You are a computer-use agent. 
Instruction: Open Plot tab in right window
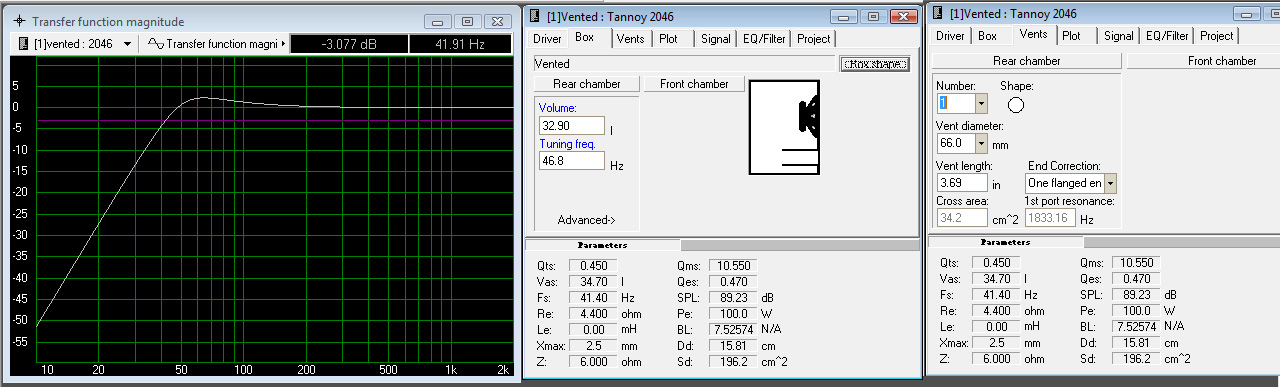(1071, 35)
